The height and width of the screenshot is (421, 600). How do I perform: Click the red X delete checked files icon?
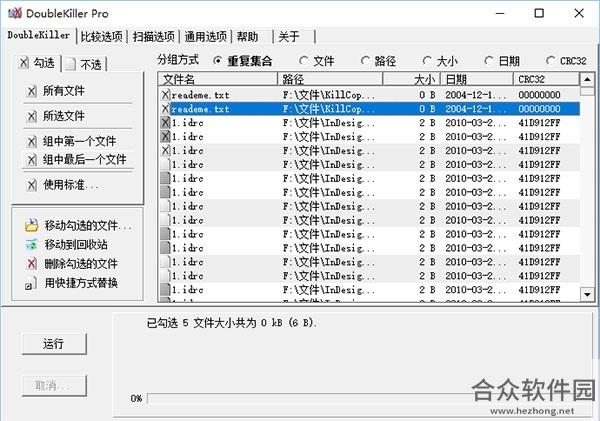coord(32,263)
